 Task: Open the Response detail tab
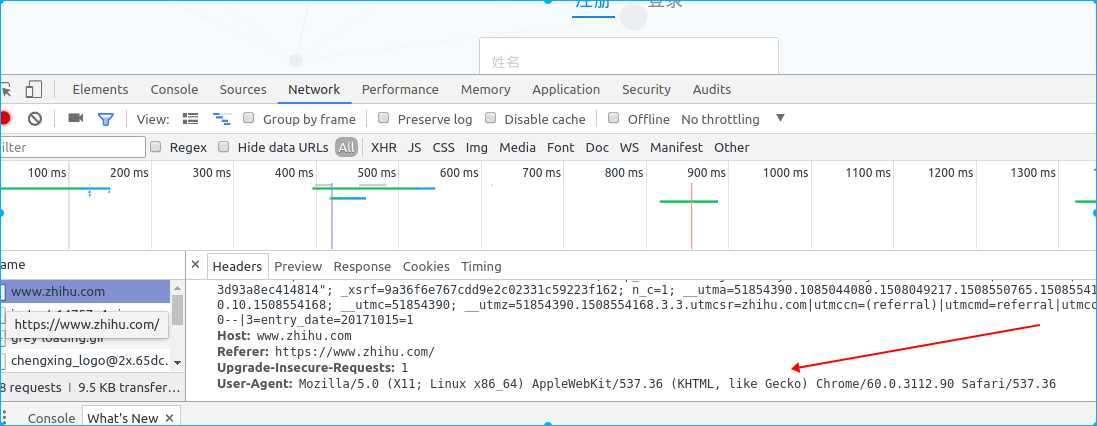pos(362,267)
